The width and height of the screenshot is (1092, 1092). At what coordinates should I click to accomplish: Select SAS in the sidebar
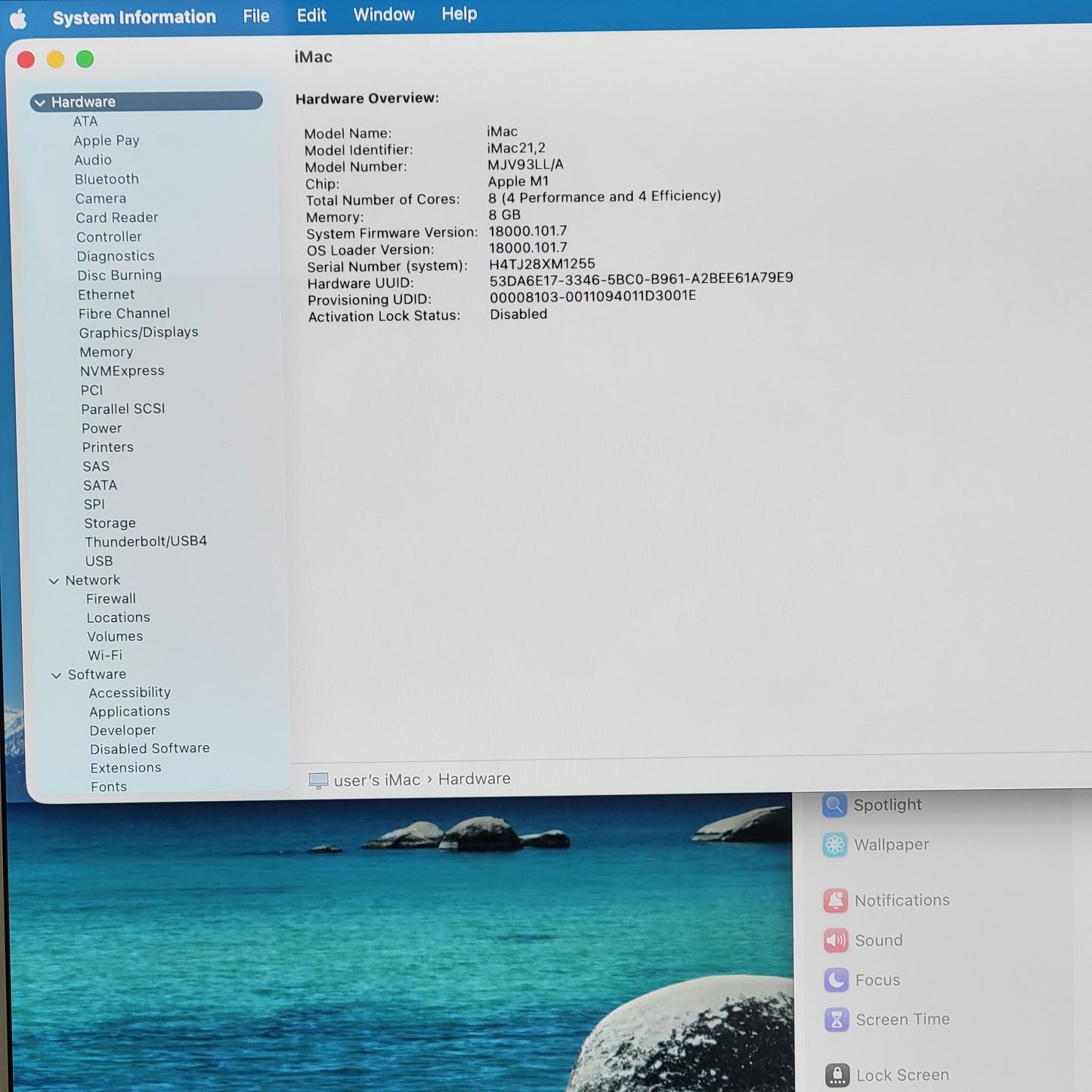pyautogui.click(x=96, y=467)
